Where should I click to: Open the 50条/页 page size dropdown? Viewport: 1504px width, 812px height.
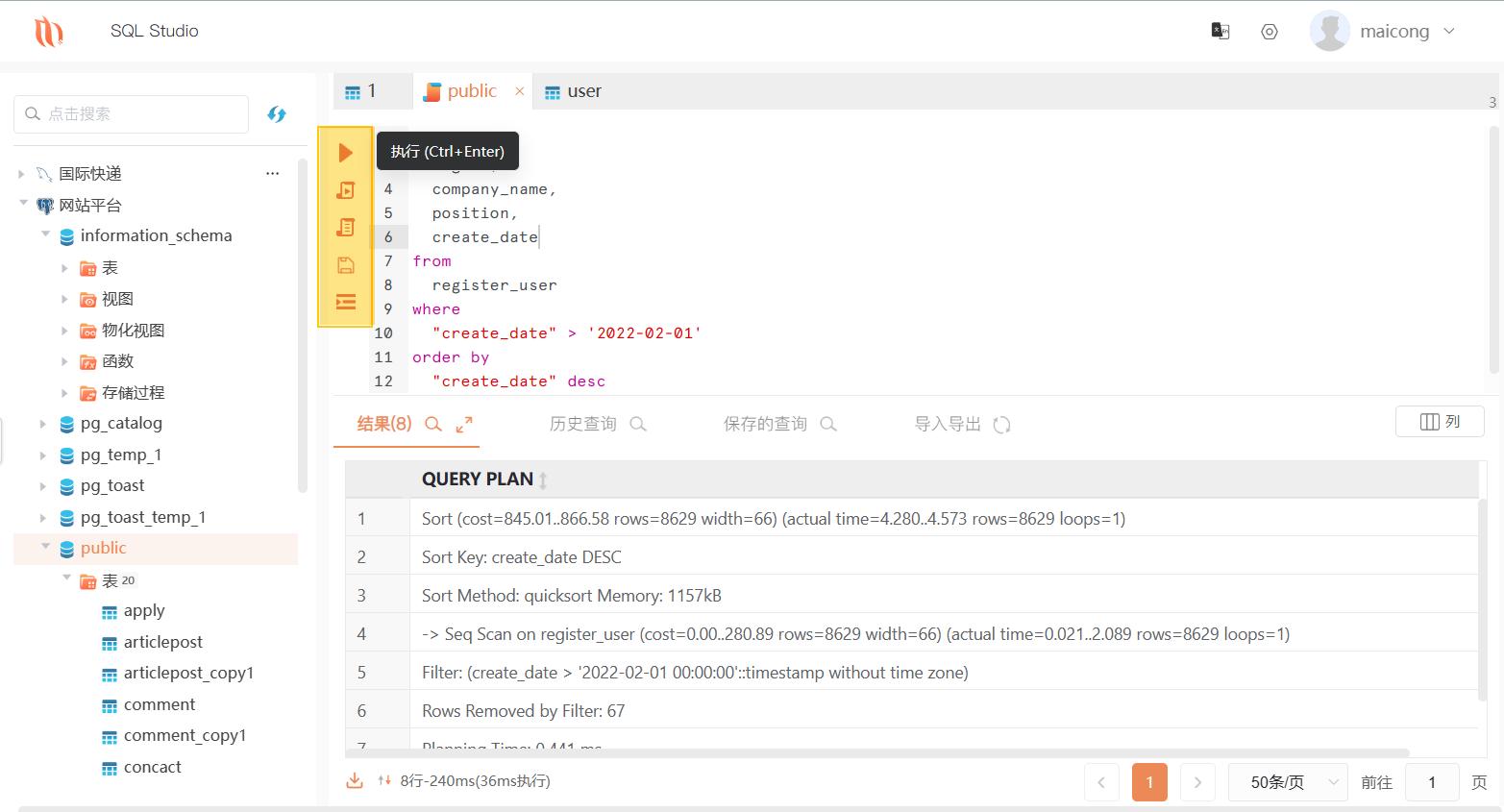pyautogui.click(x=1287, y=781)
